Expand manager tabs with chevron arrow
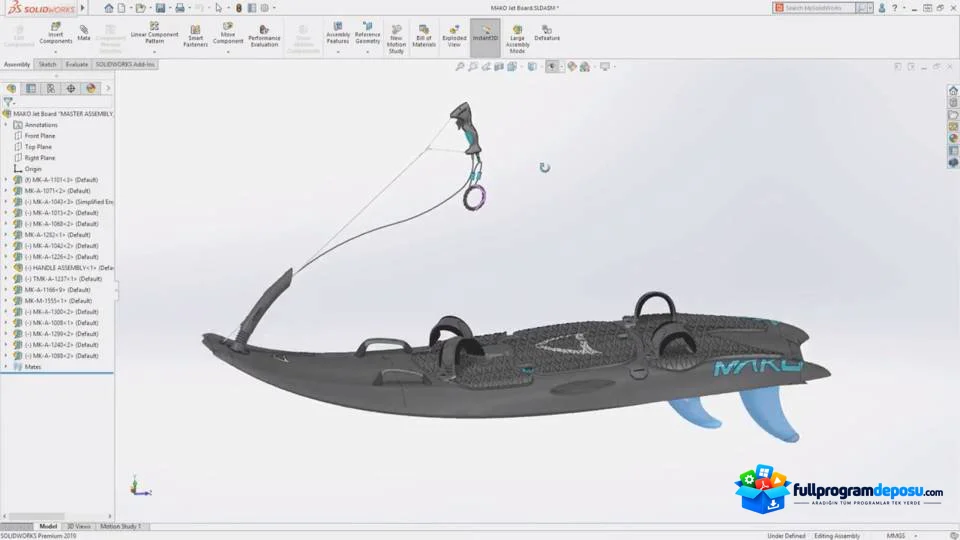 [108, 88]
